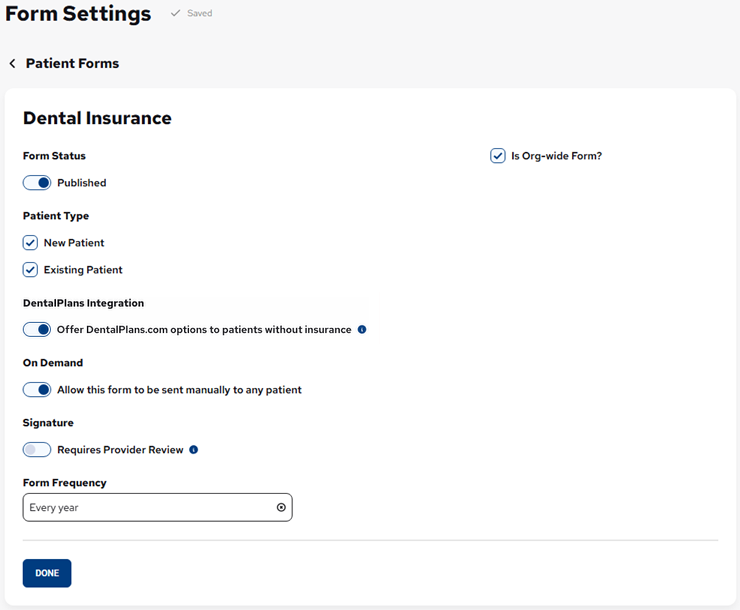Image resolution: width=740 pixels, height=610 pixels.
Task: Open the DentalPlans integration info icon
Action: pos(362,330)
